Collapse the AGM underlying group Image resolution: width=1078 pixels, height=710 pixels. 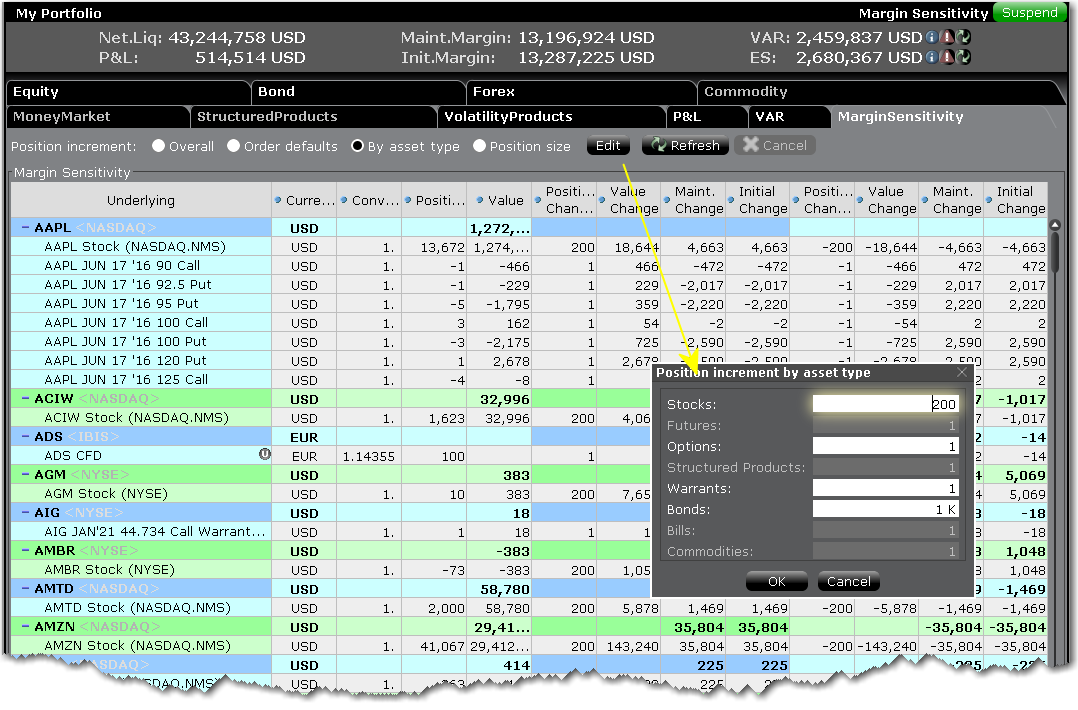click(x=25, y=474)
